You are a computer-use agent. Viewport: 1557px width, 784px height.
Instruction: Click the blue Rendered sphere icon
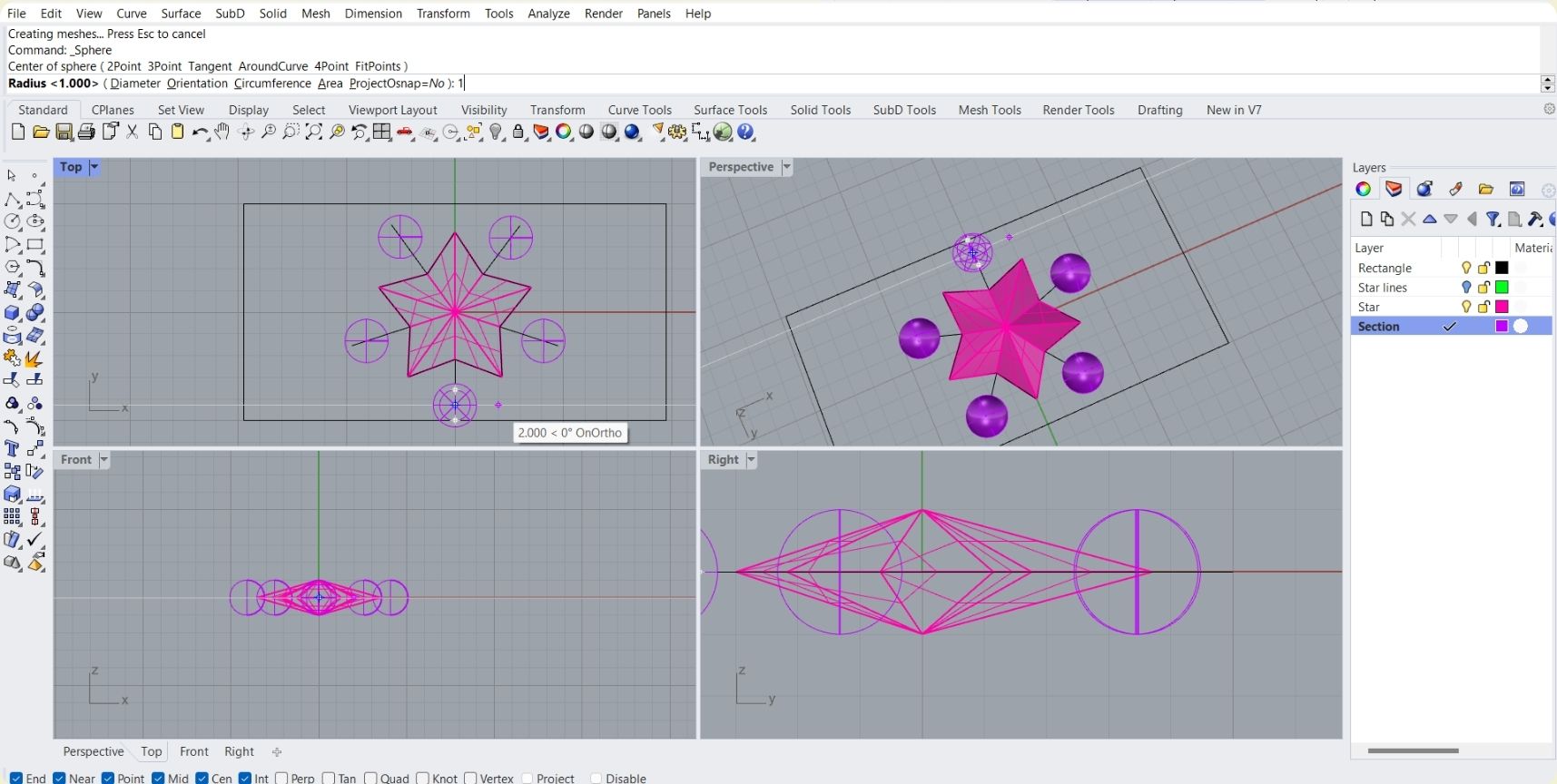[632, 132]
